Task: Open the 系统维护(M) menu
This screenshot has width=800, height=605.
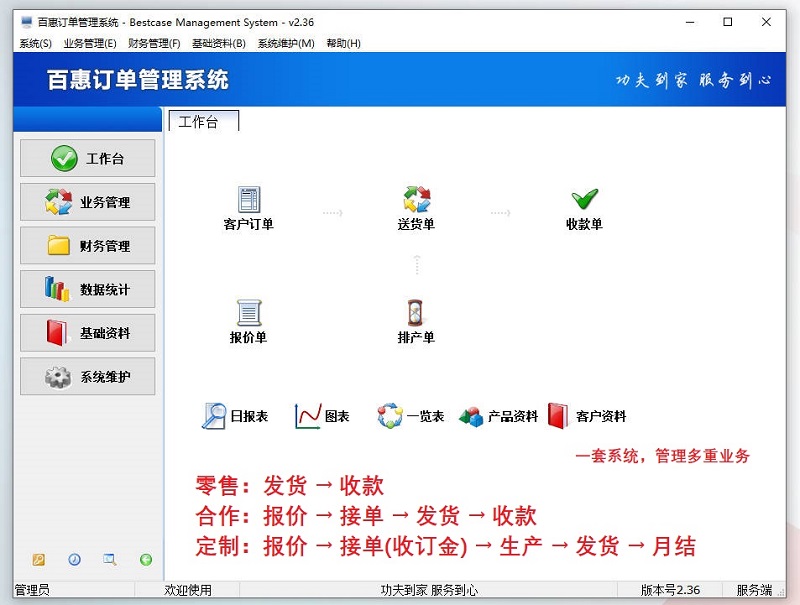Action: click(x=286, y=43)
